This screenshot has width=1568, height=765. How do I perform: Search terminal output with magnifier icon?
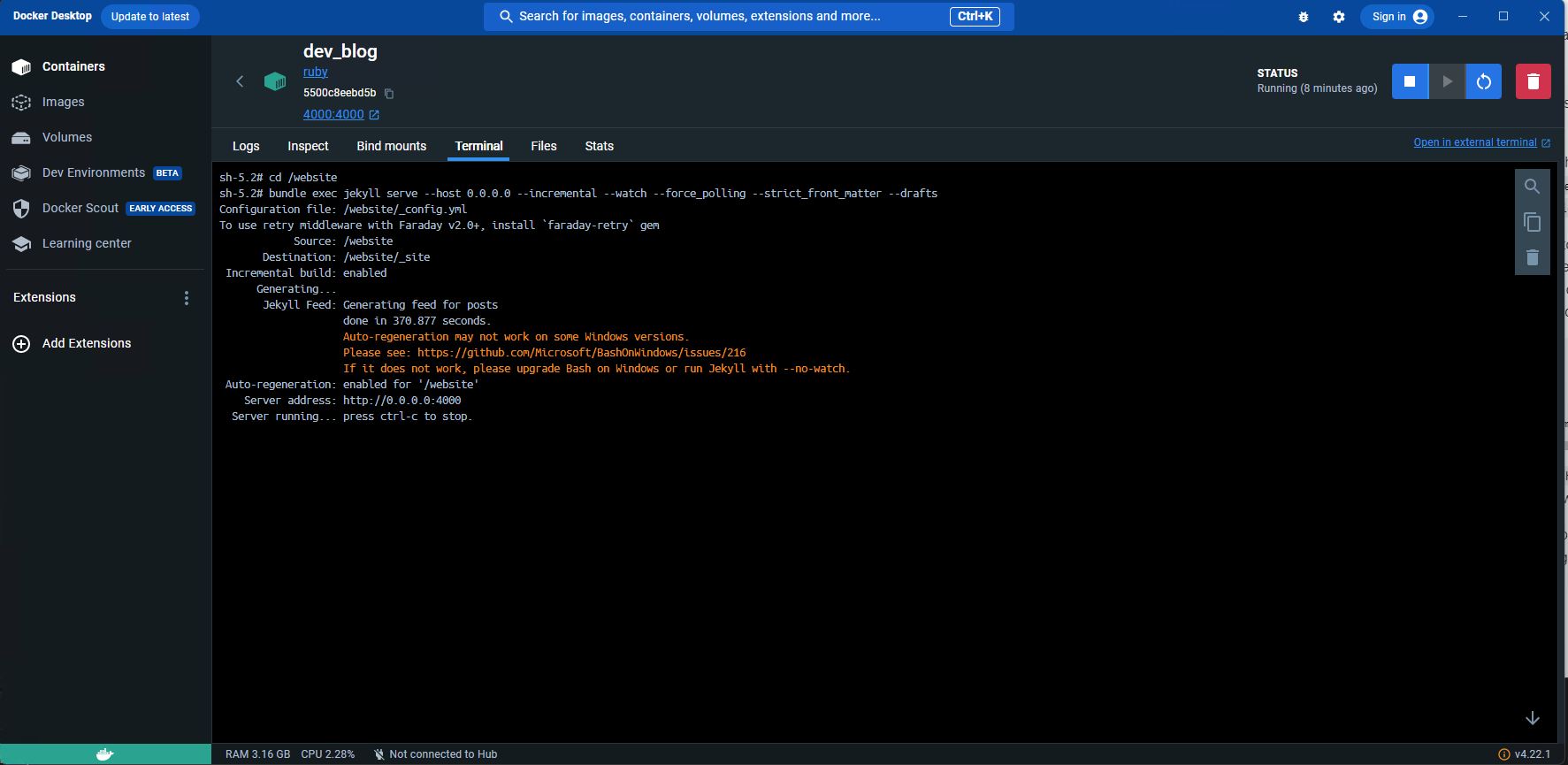[x=1533, y=187]
